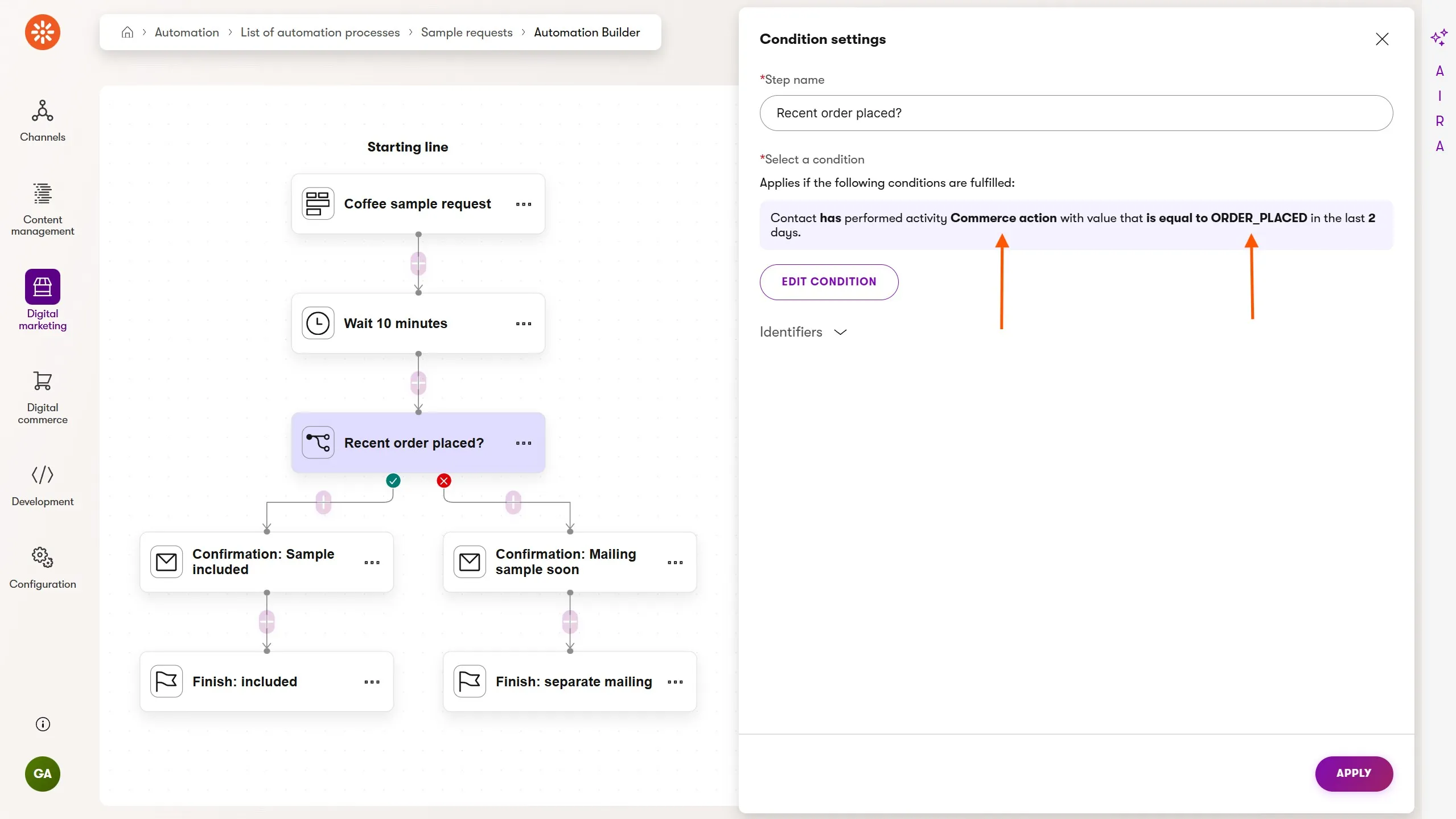Screen dimensions: 1456x819
Task: Open options menu for Coffee sample request
Action: (523, 204)
